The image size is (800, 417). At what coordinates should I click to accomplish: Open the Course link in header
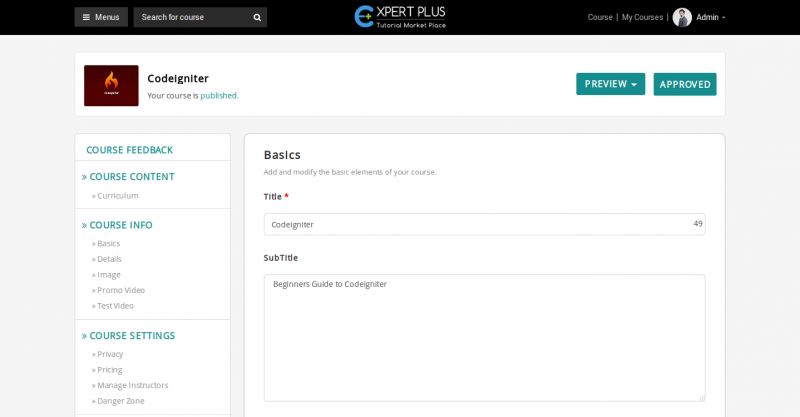coord(600,17)
